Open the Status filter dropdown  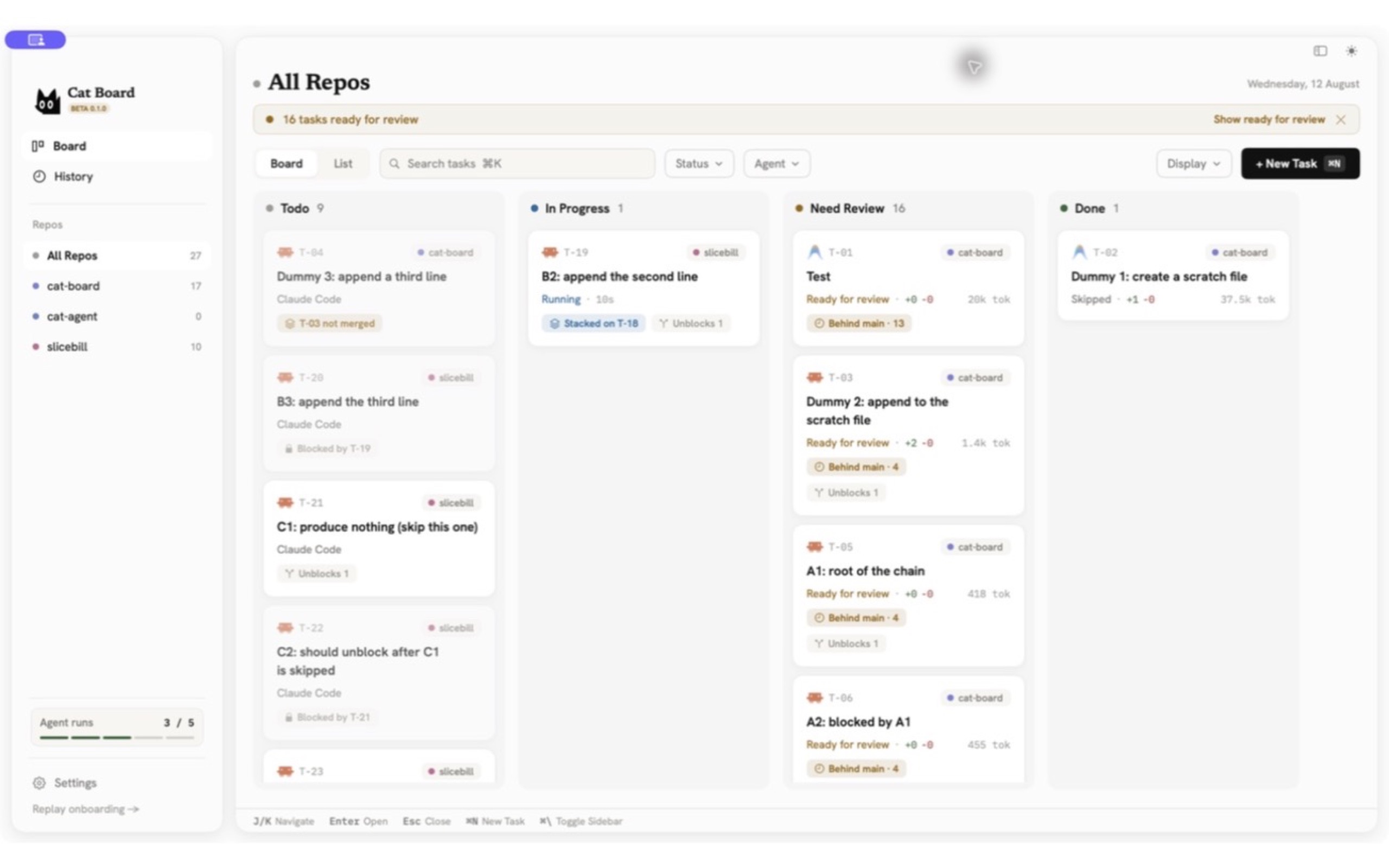coord(698,164)
